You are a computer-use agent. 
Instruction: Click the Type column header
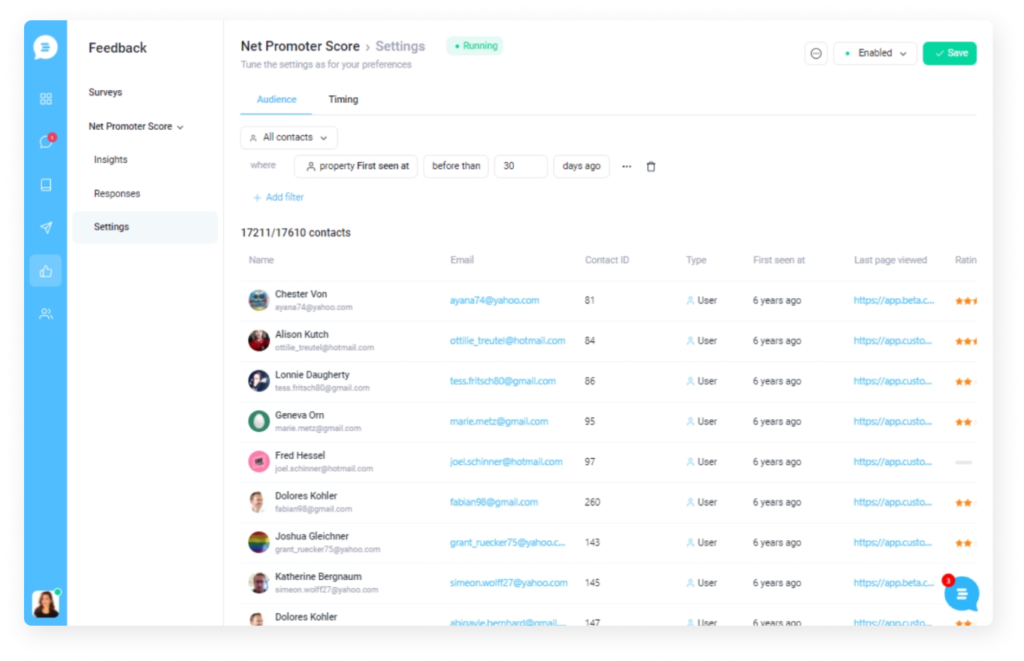696,260
